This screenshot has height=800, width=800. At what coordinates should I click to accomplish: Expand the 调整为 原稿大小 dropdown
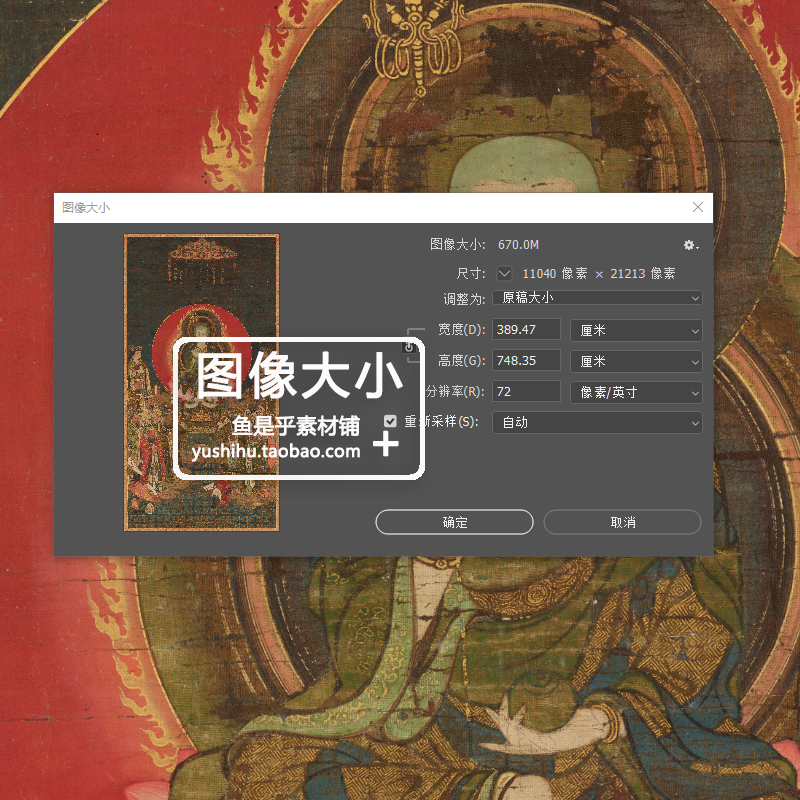coord(597,297)
